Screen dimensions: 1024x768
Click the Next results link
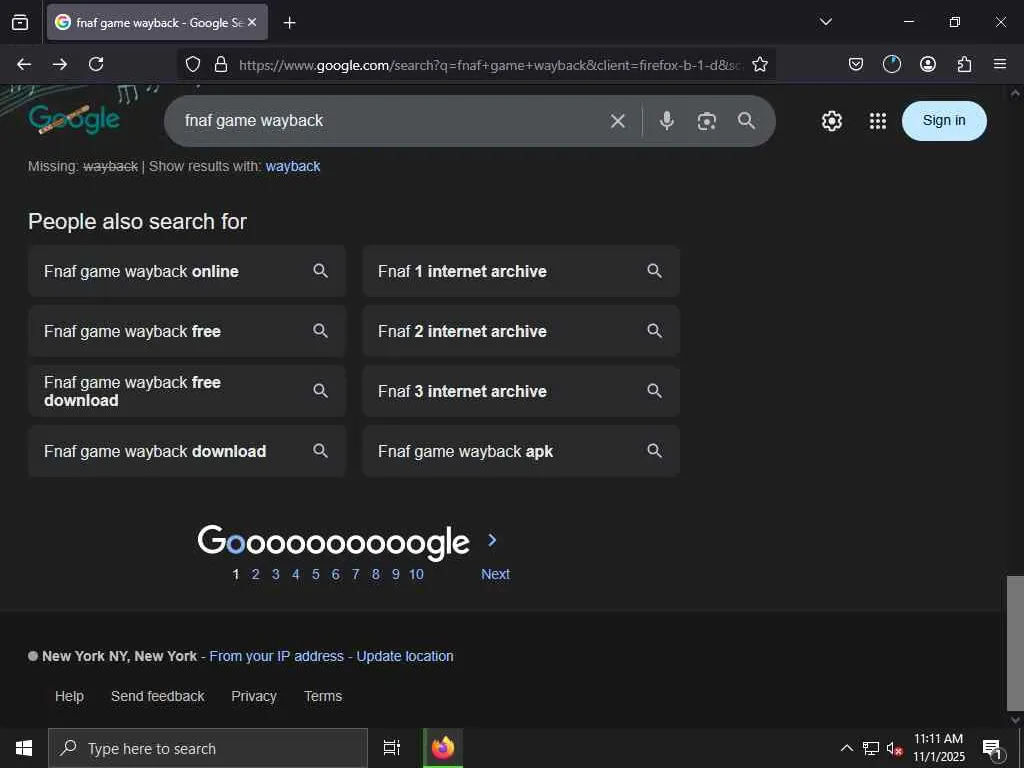495,574
